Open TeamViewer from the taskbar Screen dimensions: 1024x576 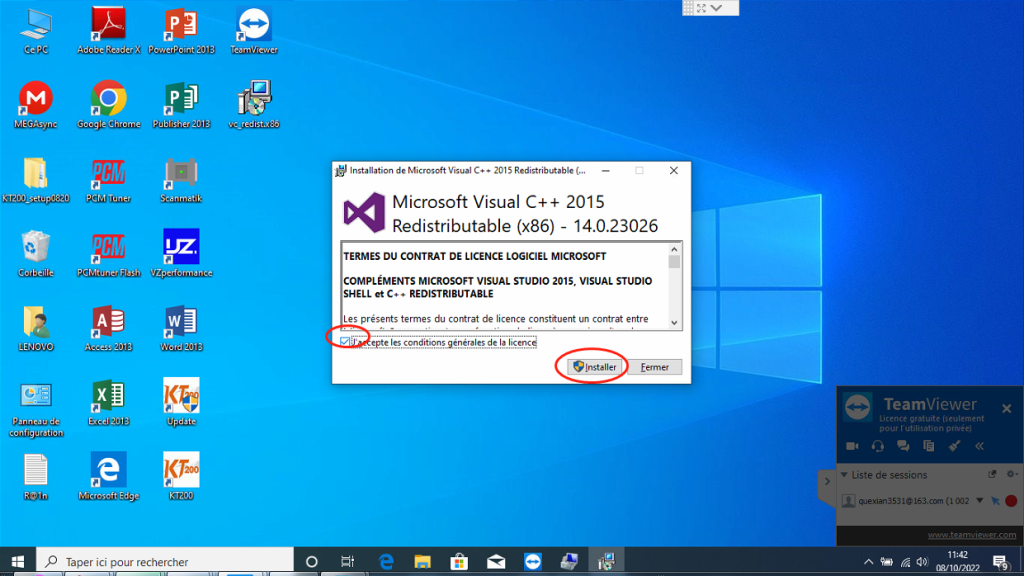pyautogui.click(x=532, y=562)
